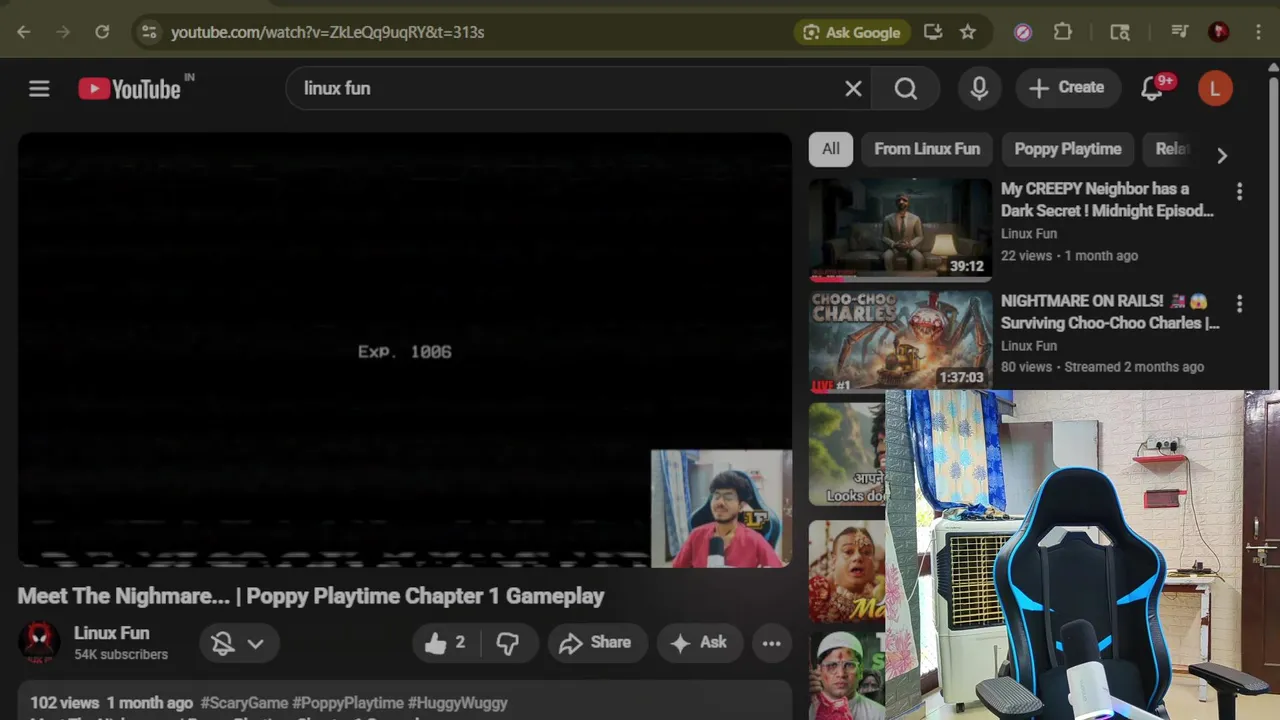Click the address bar URL
The height and width of the screenshot is (720, 1280).
327,32
